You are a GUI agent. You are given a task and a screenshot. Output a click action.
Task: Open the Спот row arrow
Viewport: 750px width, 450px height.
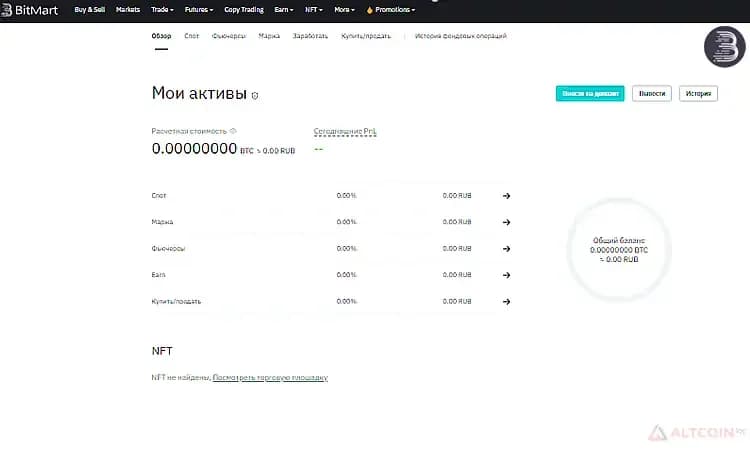(x=507, y=196)
